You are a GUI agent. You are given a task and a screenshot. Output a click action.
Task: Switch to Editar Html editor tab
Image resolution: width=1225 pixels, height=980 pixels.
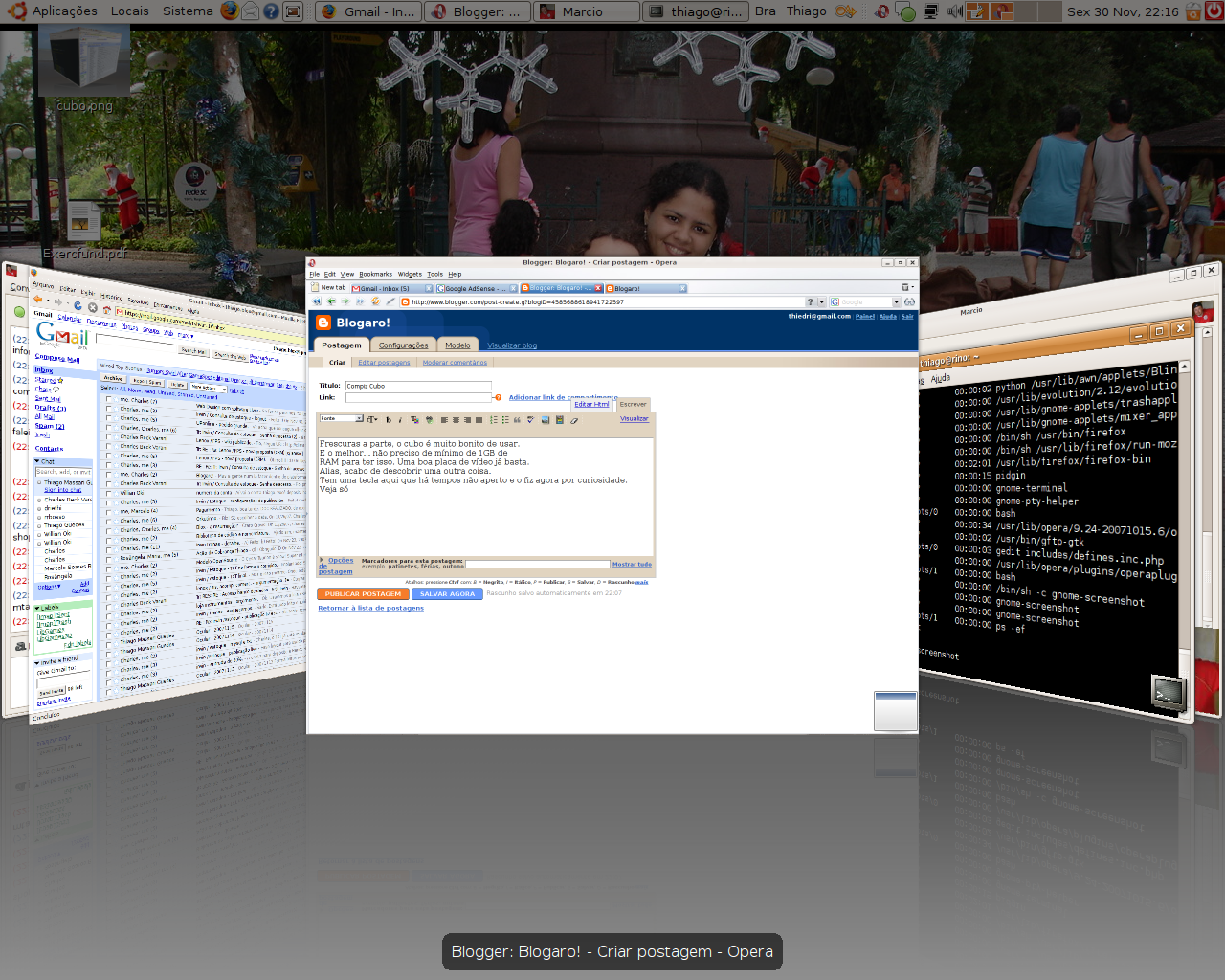tap(591, 404)
